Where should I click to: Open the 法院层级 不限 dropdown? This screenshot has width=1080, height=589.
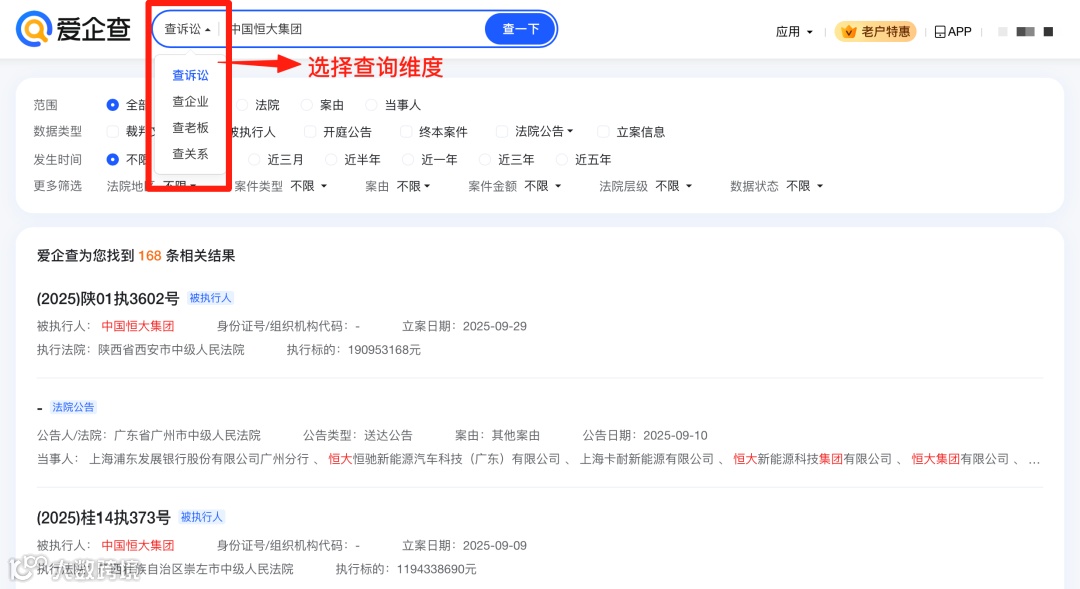tap(674, 186)
